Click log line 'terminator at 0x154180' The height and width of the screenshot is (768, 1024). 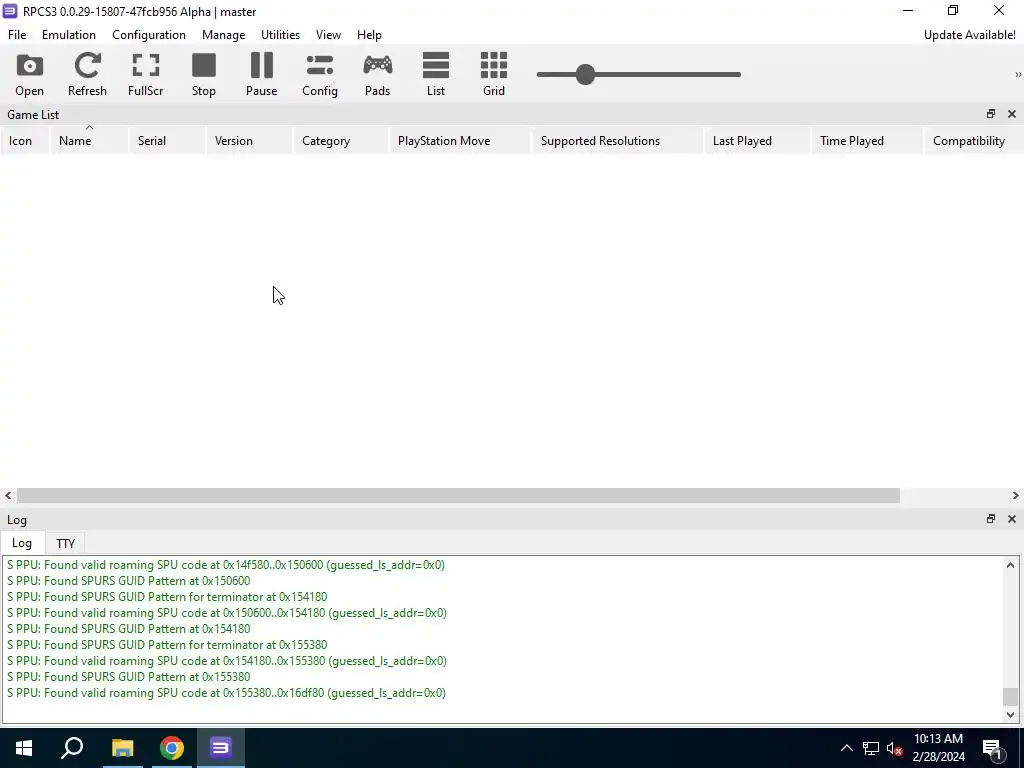click(x=167, y=597)
